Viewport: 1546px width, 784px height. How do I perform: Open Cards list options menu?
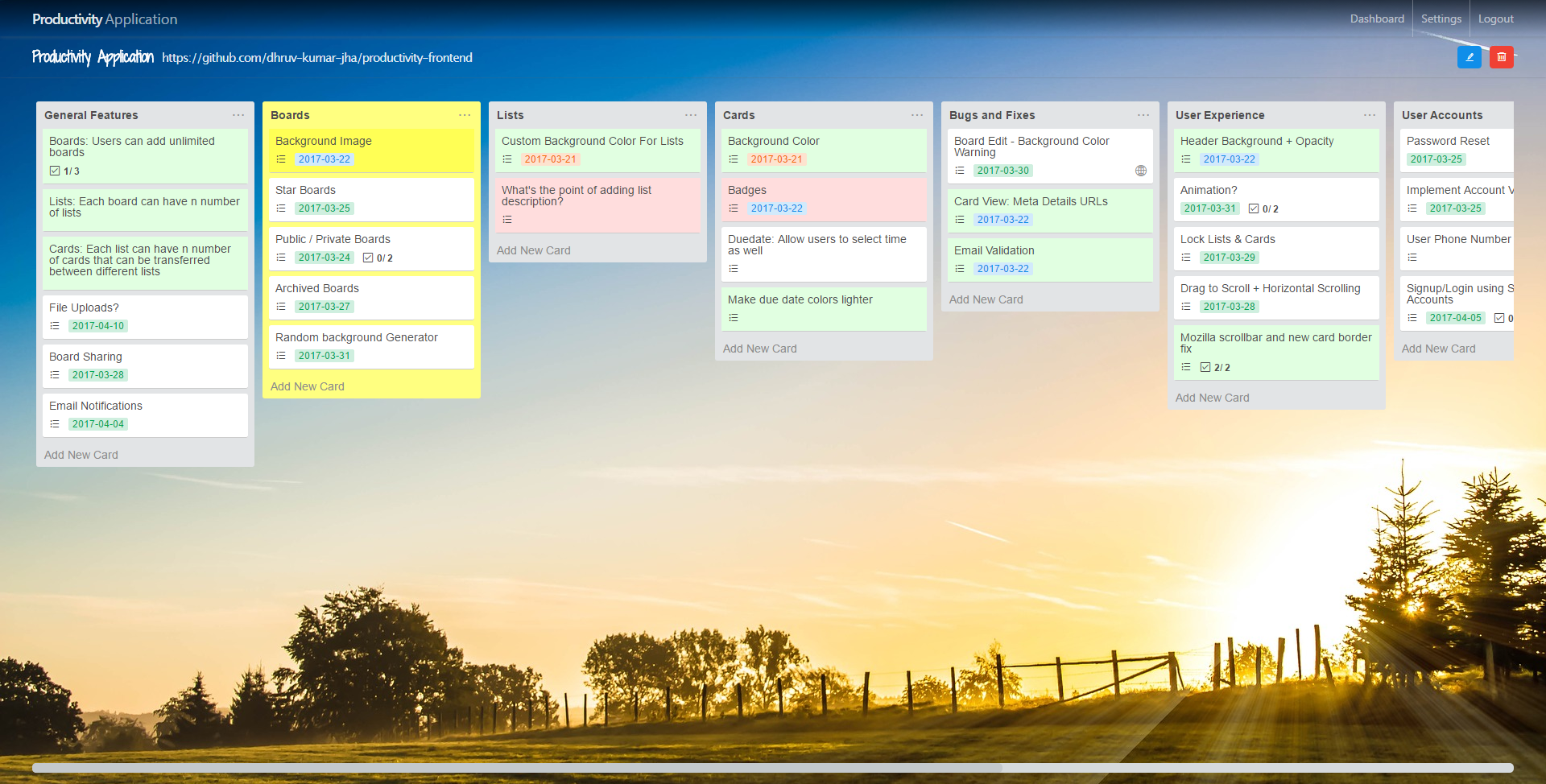[x=917, y=115]
